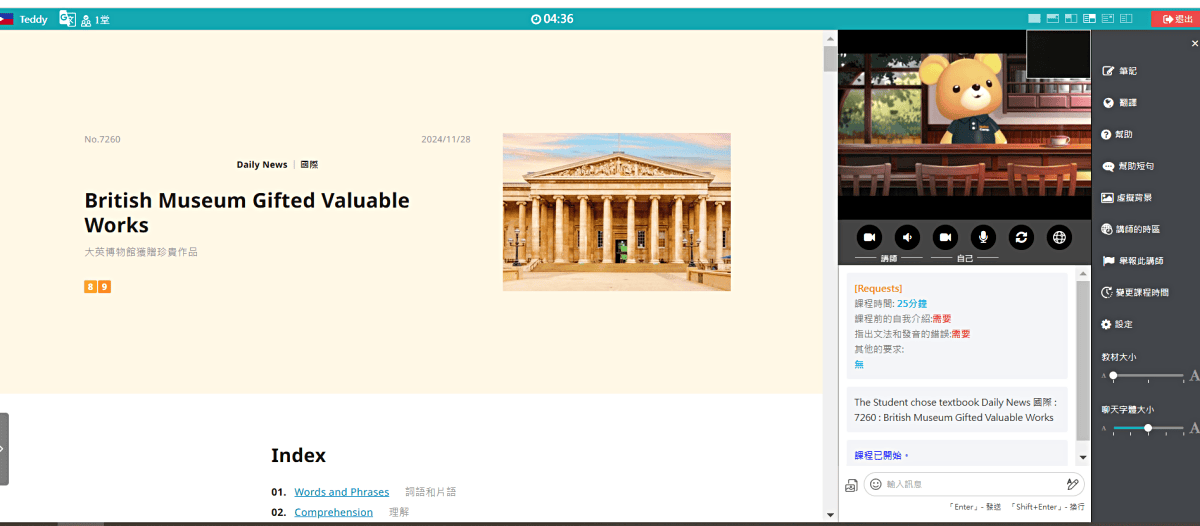Open the Google Translate icon in top bar
The width and height of the screenshot is (1200, 526).
(x=67, y=19)
